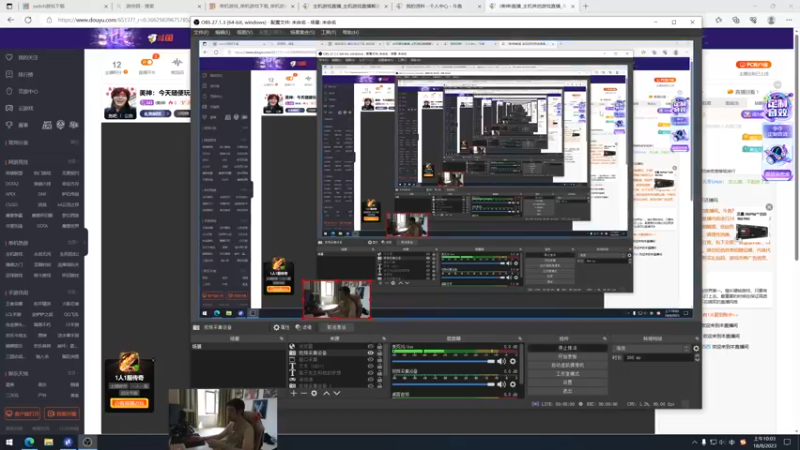Image resolution: width=800 pixels, height=450 pixels.
Task: Open Windows Start menu
Action: 9,442
